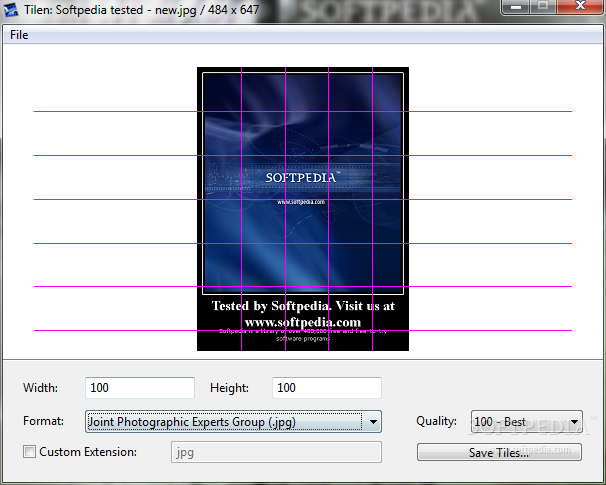Click the Height label

230,388
